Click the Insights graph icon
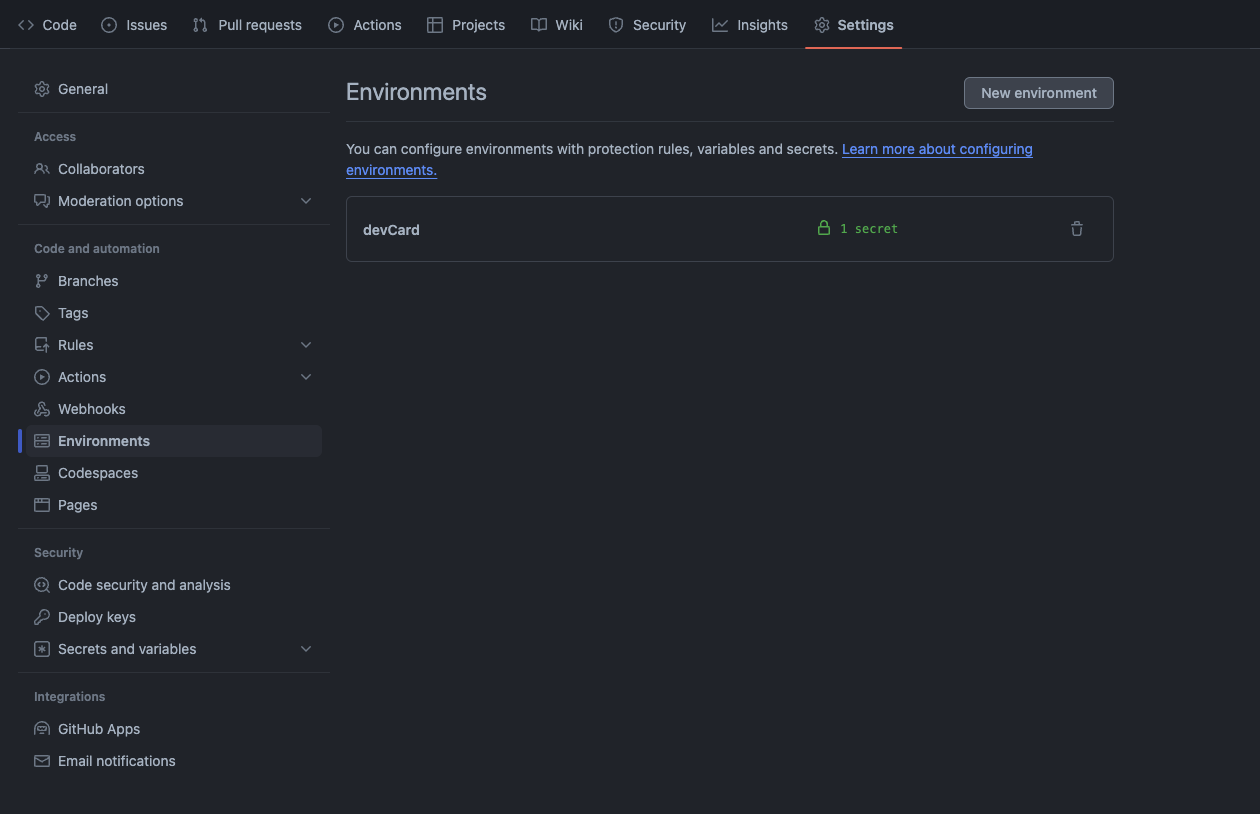The height and width of the screenshot is (814, 1260). click(x=720, y=25)
